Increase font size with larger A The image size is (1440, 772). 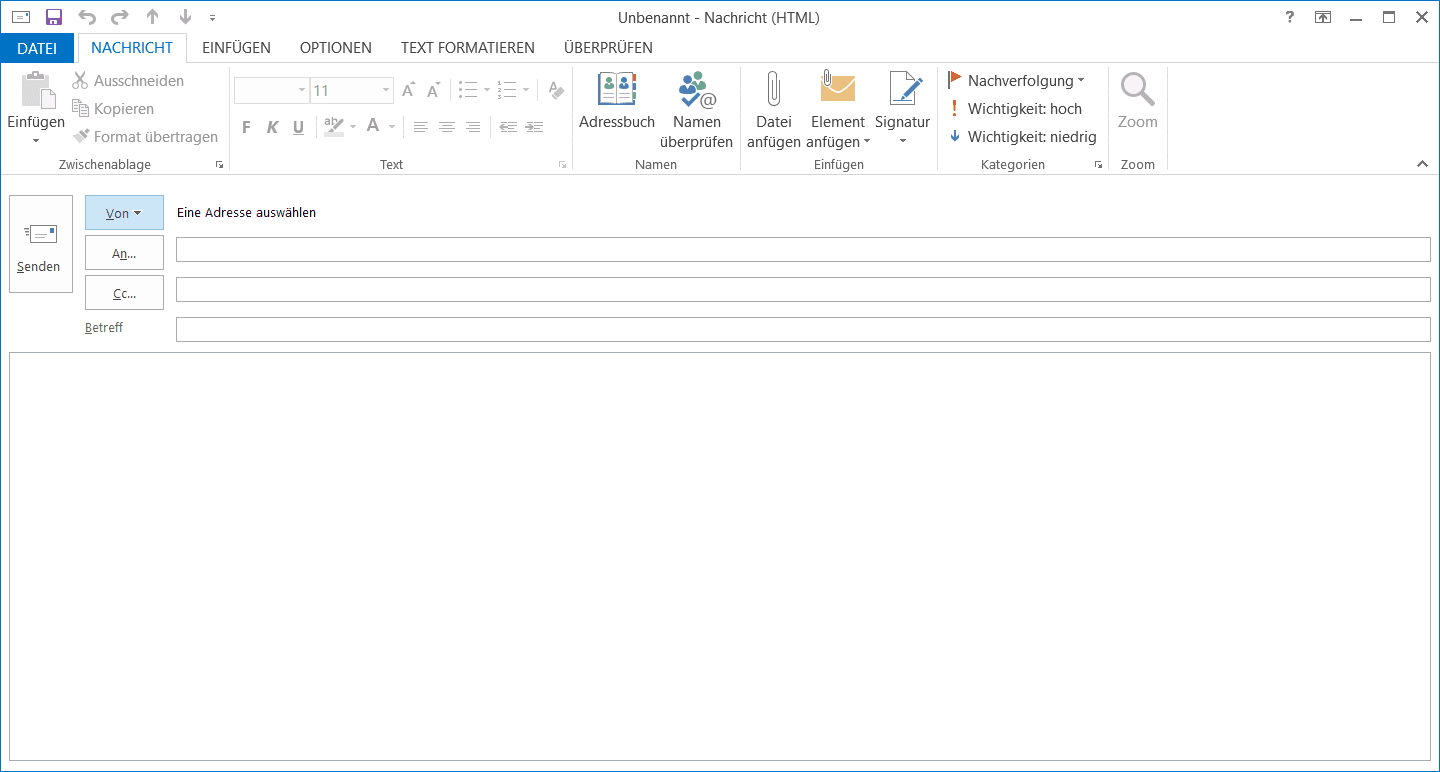[x=408, y=91]
